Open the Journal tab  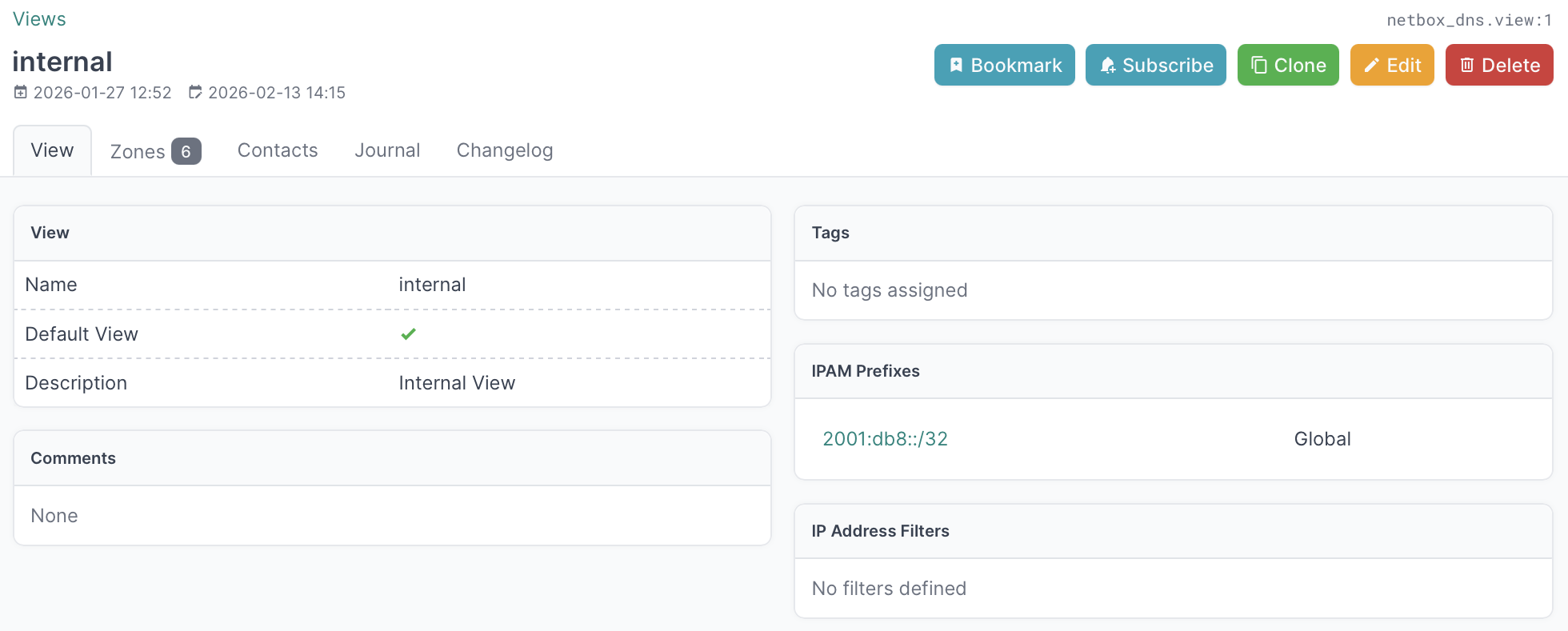(x=387, y=150)
